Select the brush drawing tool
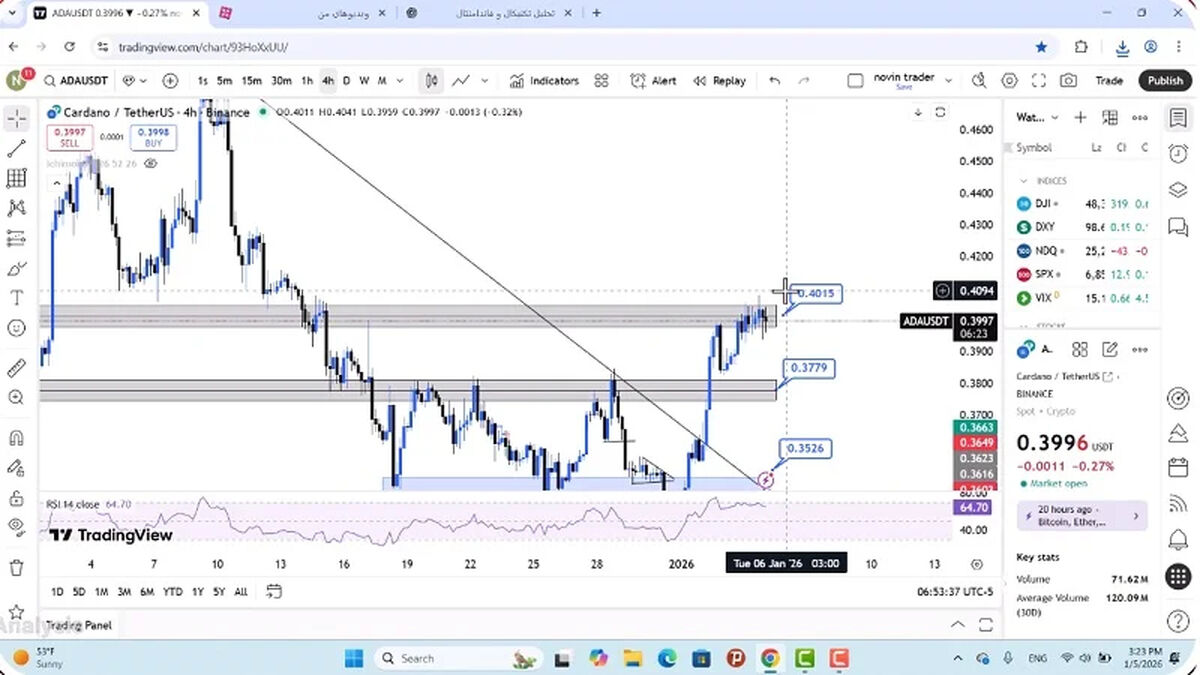Viewport: 1200px width, 675px height. click(16, 268)
